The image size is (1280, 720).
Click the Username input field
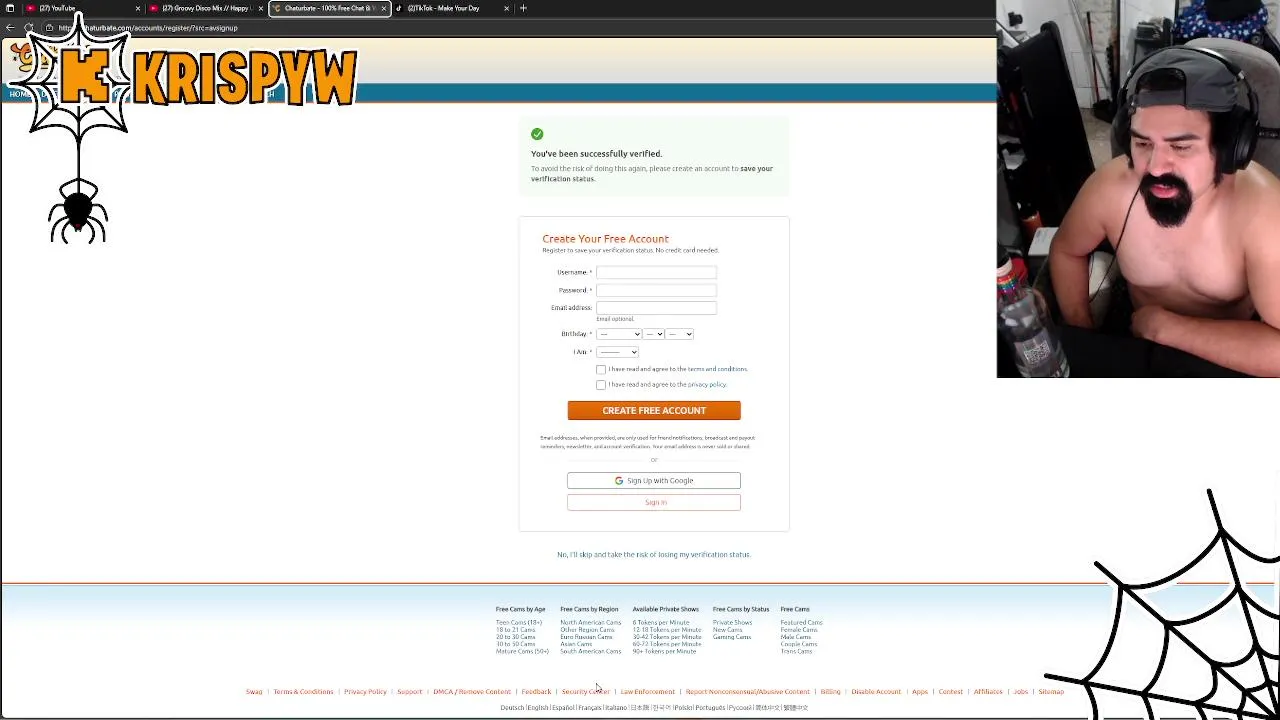[656, 272]
